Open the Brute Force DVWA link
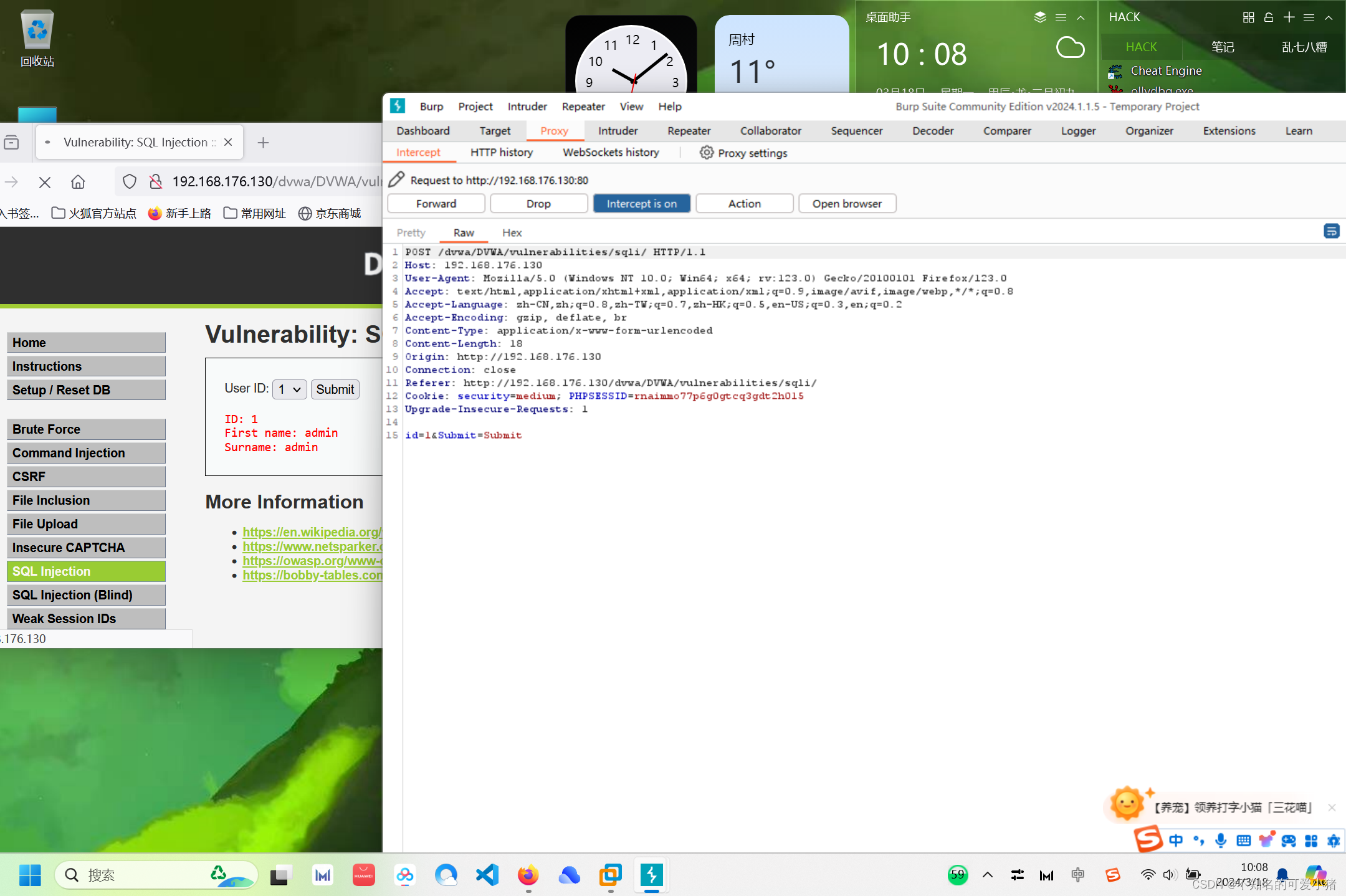This screenshot has height=896, width=1346. coord(86,429)
